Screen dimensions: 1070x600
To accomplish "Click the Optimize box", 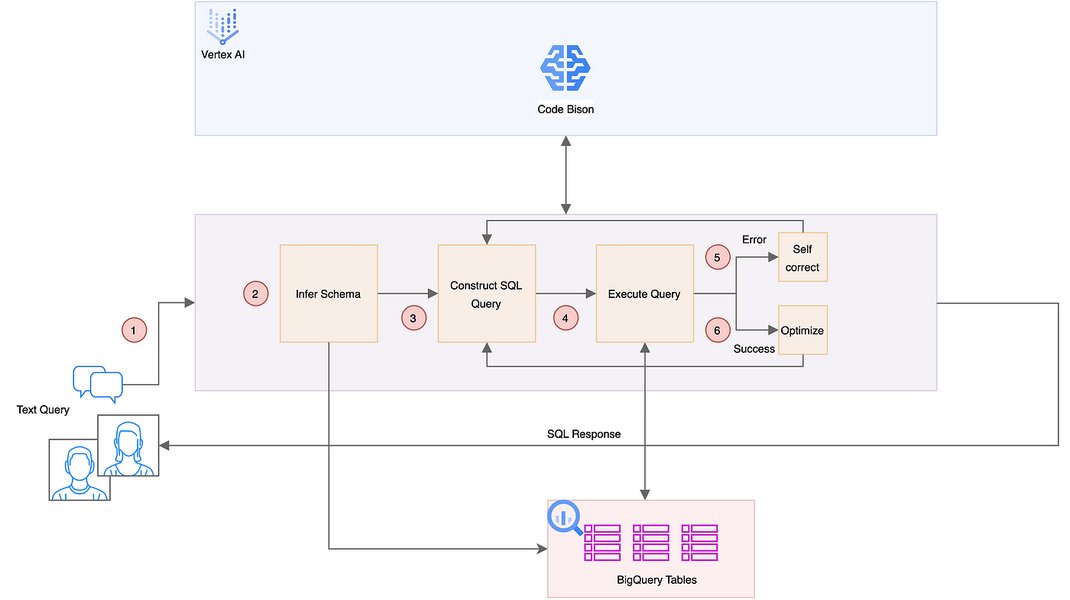I will pyautogui.click(x=802, y=330).
